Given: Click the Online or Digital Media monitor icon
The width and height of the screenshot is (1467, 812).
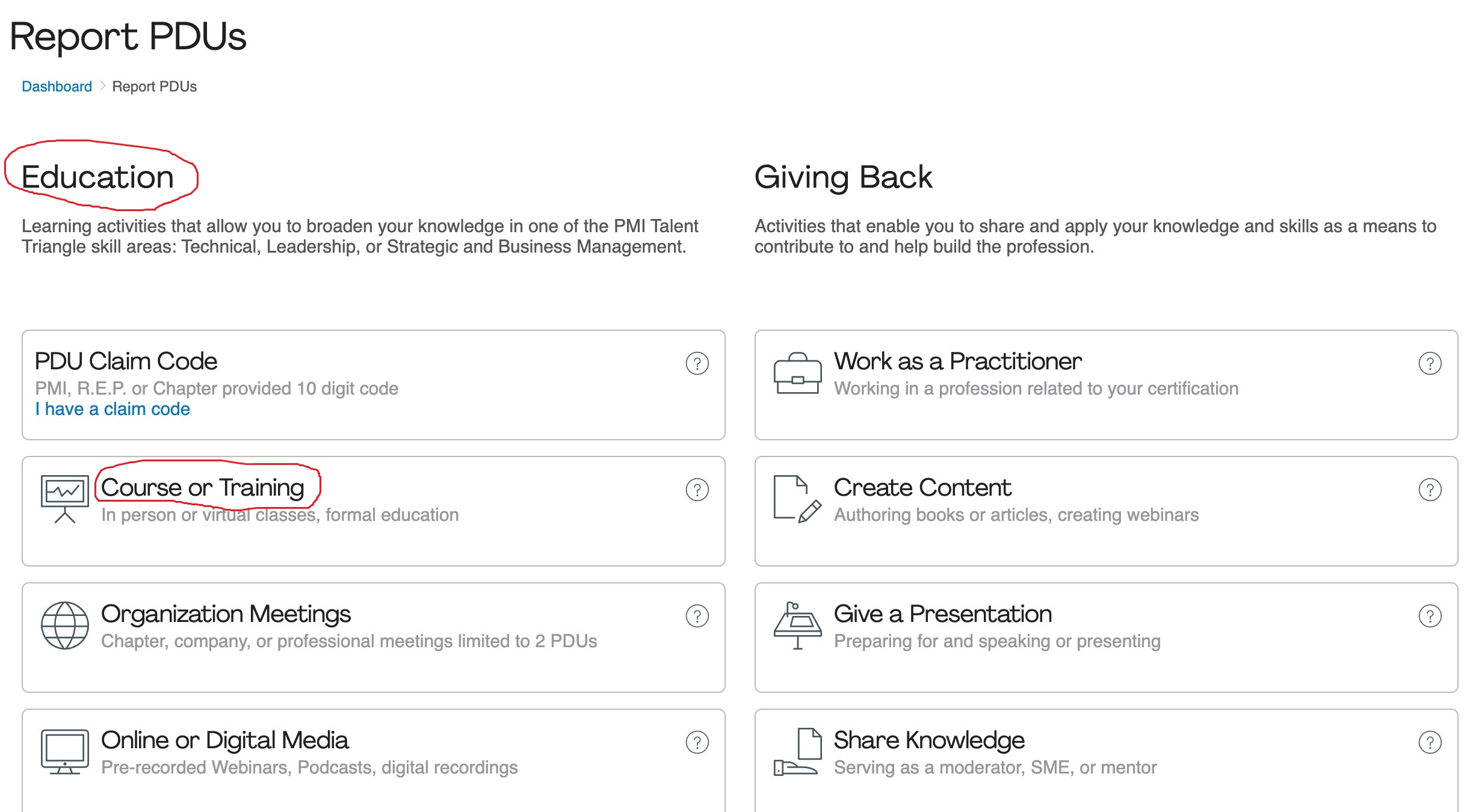Looking at the screenshot, I should (x=64, y=751).
